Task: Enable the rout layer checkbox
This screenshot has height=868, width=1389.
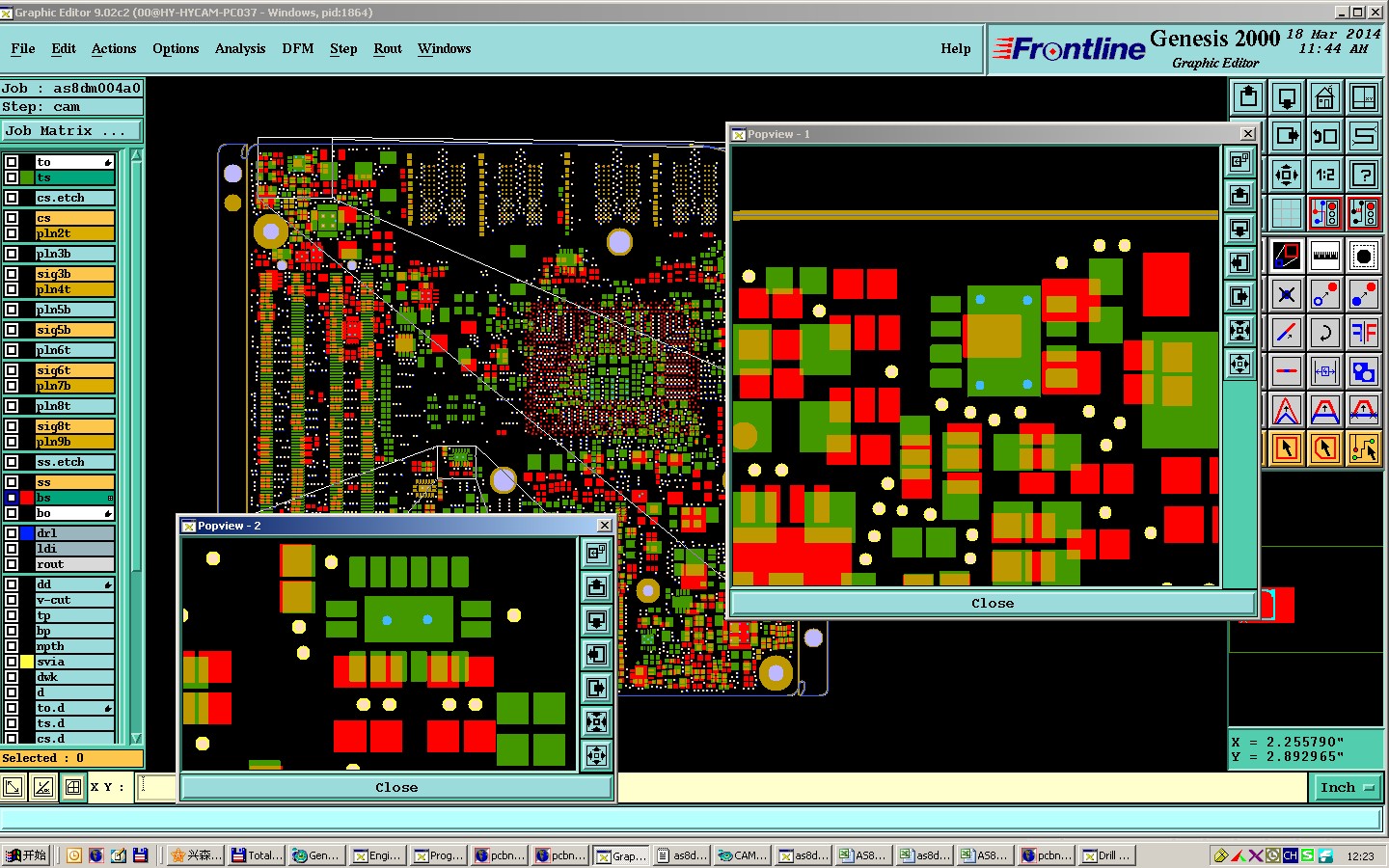Action: pyautogui.click(x=12, y=564)
